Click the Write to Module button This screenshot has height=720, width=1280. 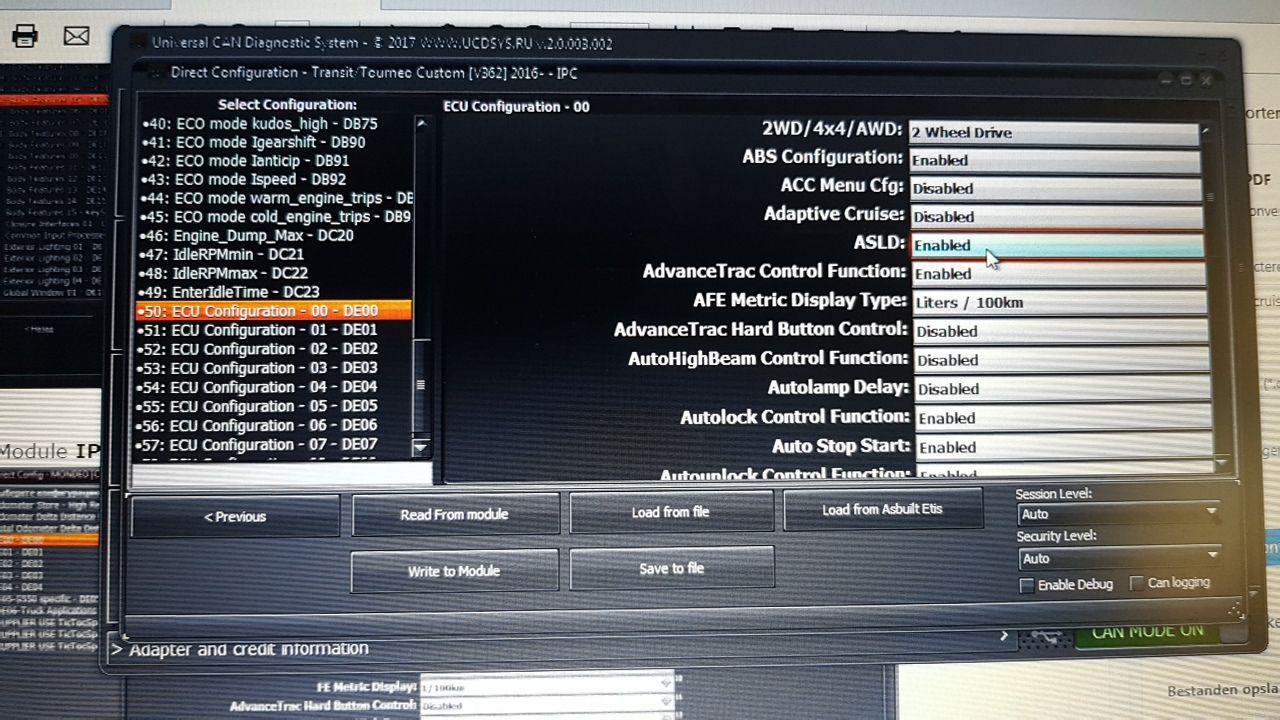(x=454, y=571)
